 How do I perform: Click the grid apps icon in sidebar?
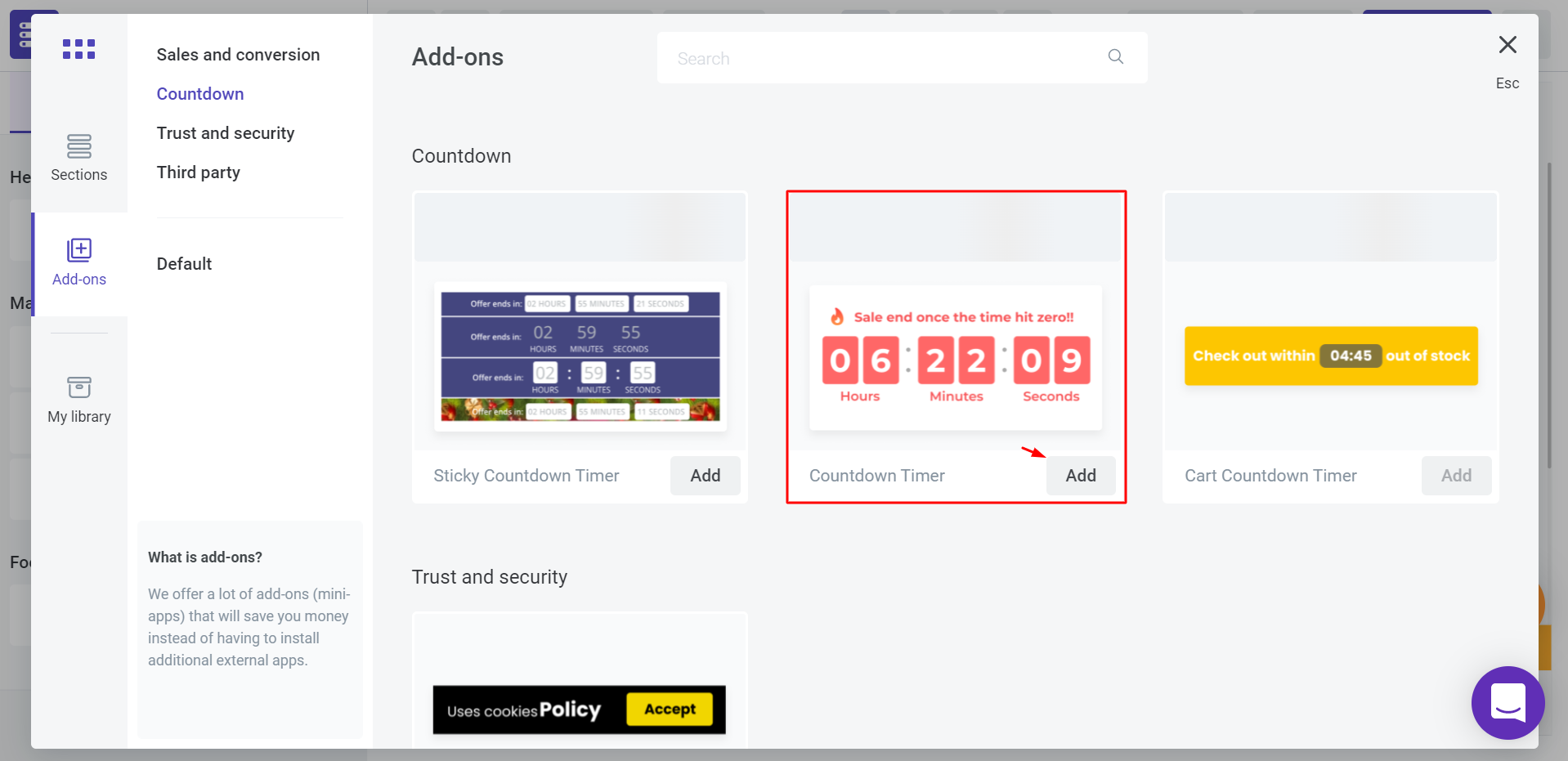tap(78, 49)
